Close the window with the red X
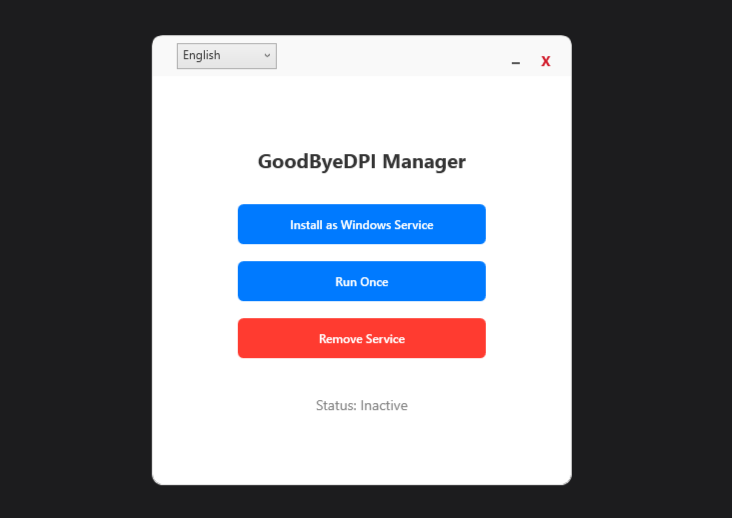Viewport: 732px width, 518px height. point(545,61)
